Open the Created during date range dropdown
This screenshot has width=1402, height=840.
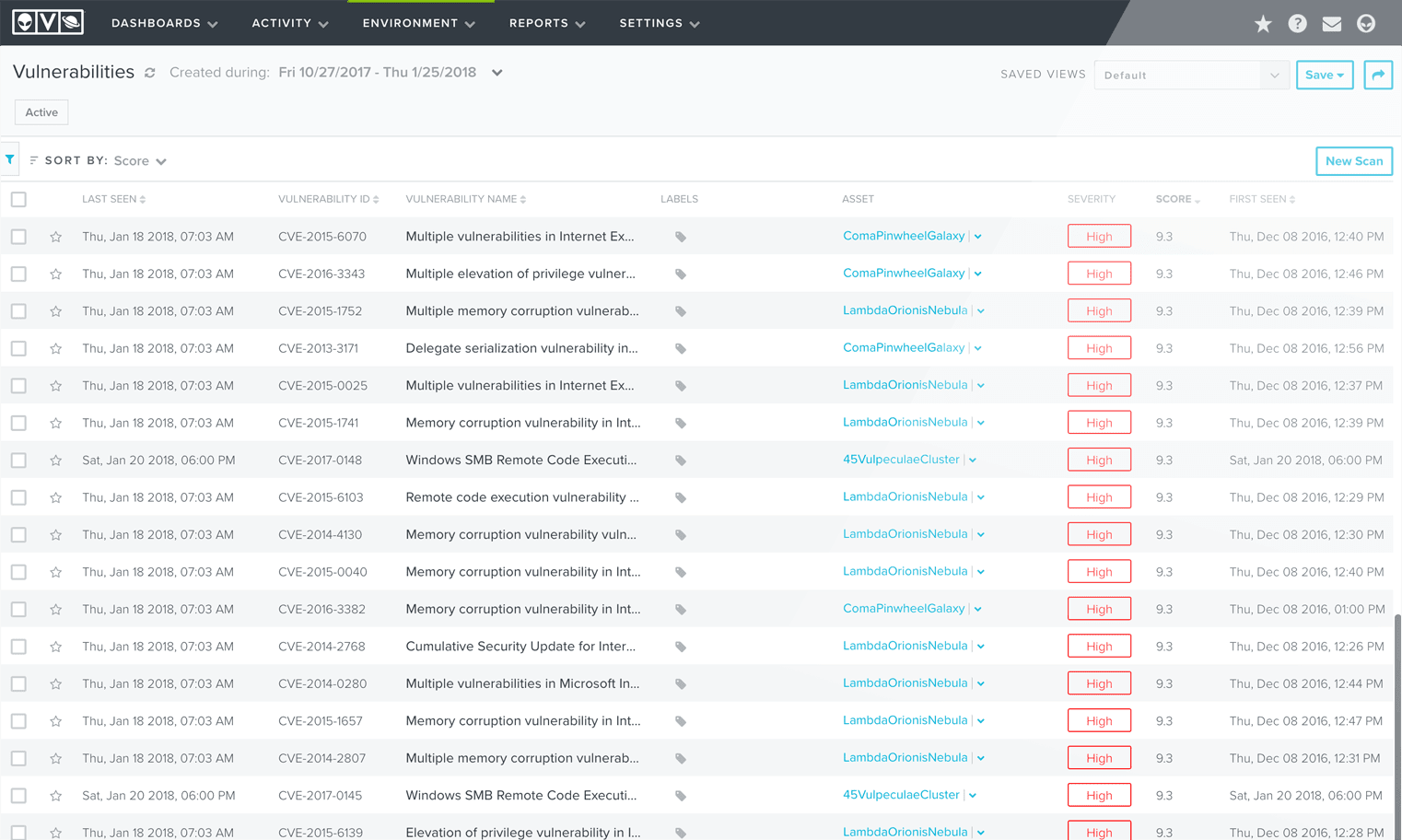pyautogui.click(x=497, y=72)
